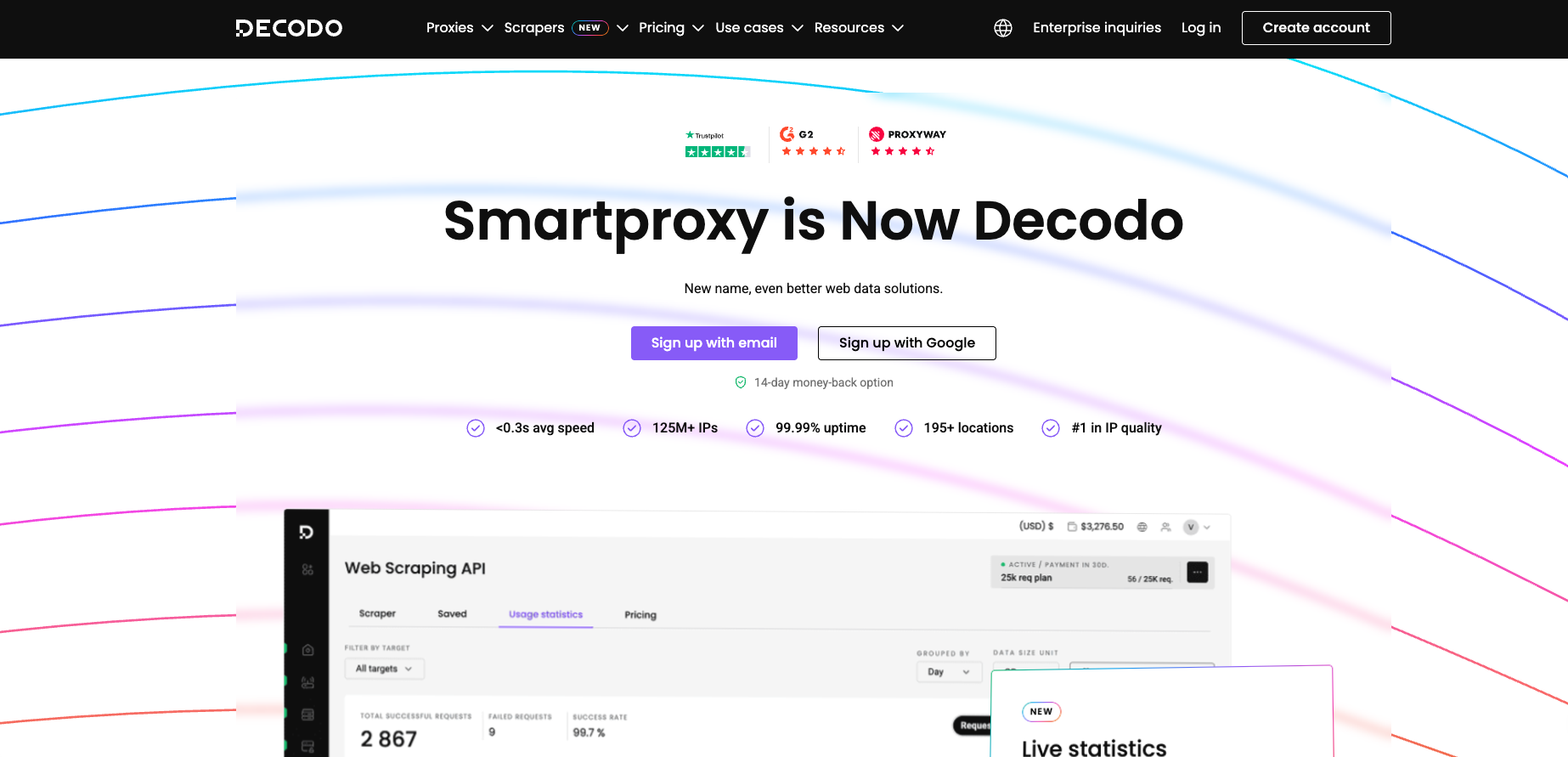Click Sign up with email button
The width and height of the screenshot is (1568, 757).
point(714,343)
